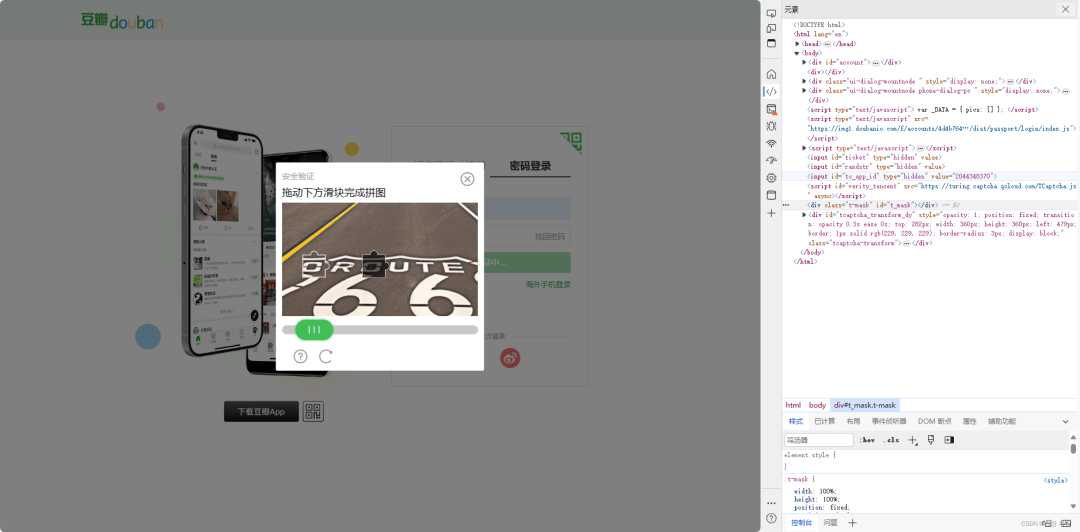Open the Performance gauge icon
This screenshot has height=532, width=1080.
click(x=771, y=161)
